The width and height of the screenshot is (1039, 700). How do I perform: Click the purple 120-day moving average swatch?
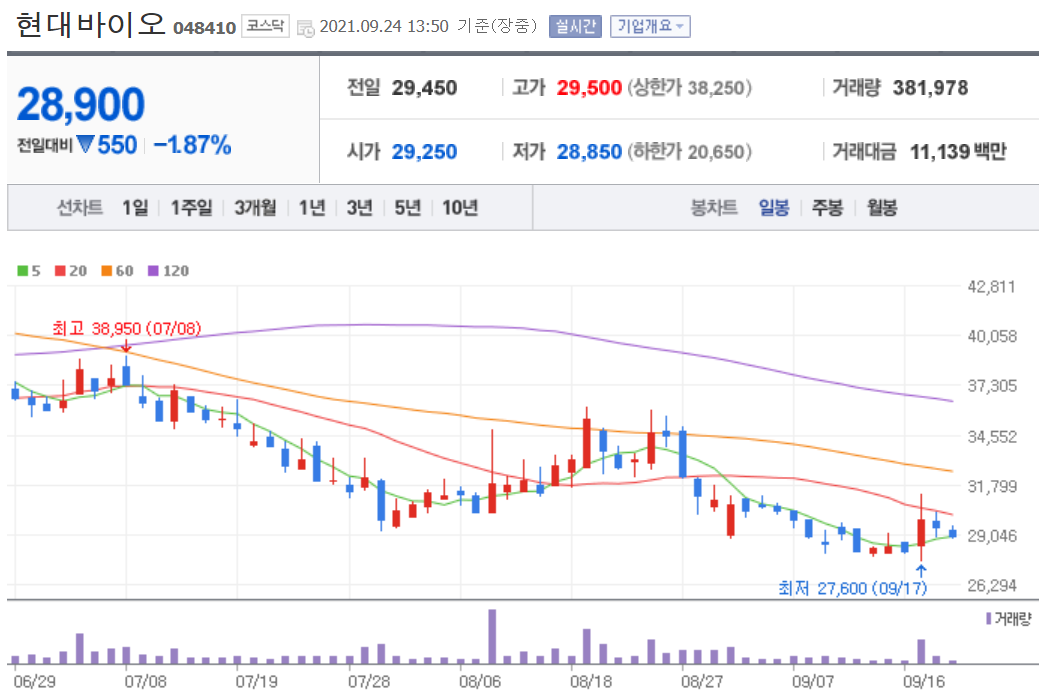pyautogui.click(x=153, y=270)
